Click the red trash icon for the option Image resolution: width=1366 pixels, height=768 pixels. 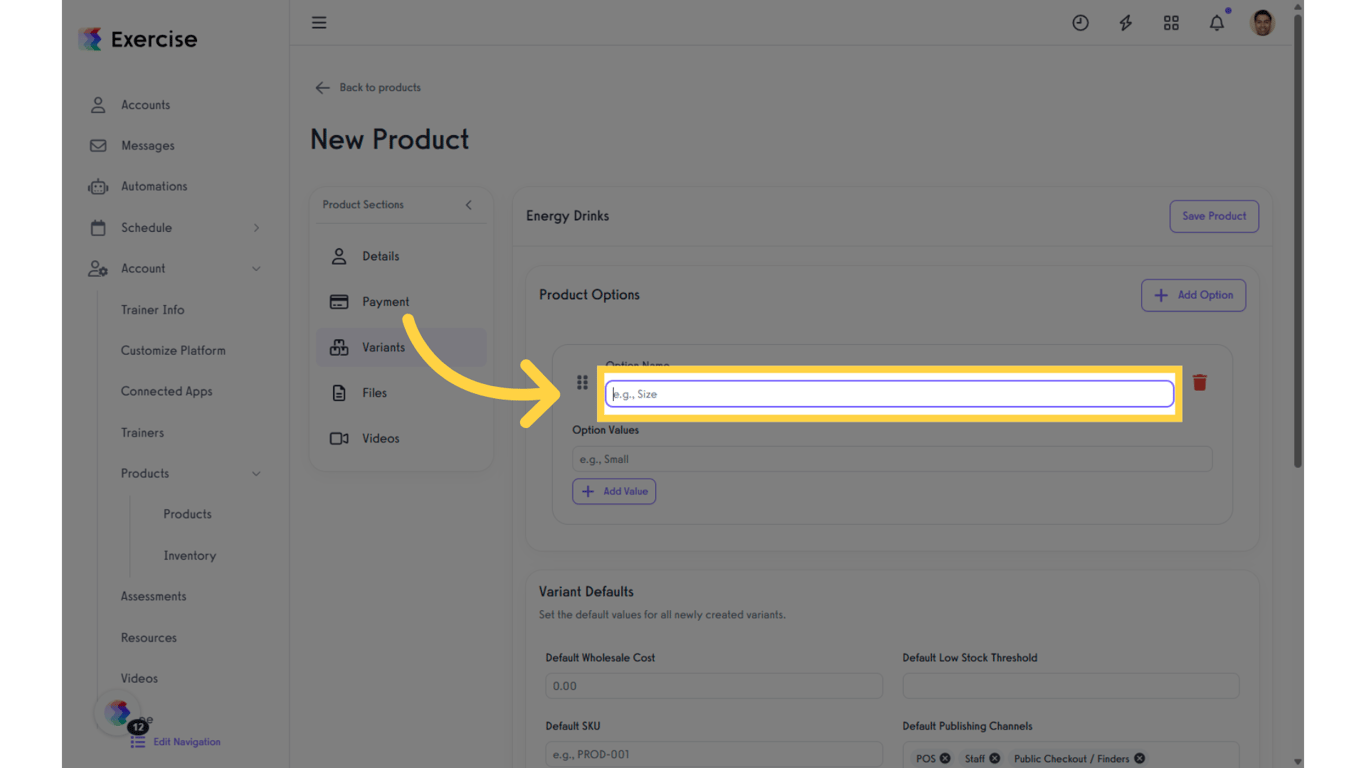(1199, 382)
